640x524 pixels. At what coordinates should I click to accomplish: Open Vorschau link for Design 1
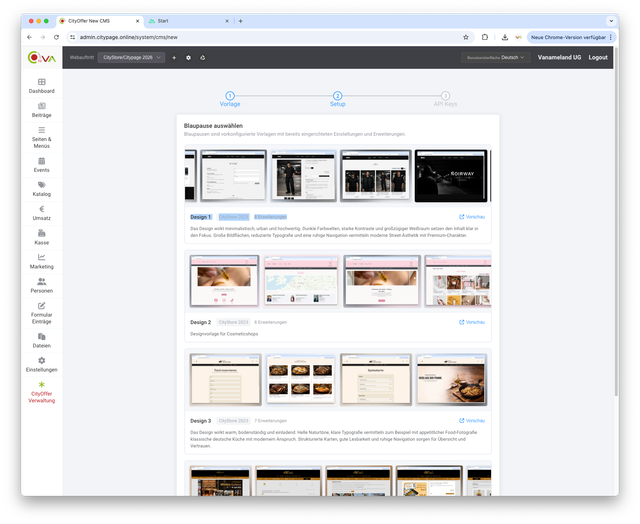[x=472, y=216]
